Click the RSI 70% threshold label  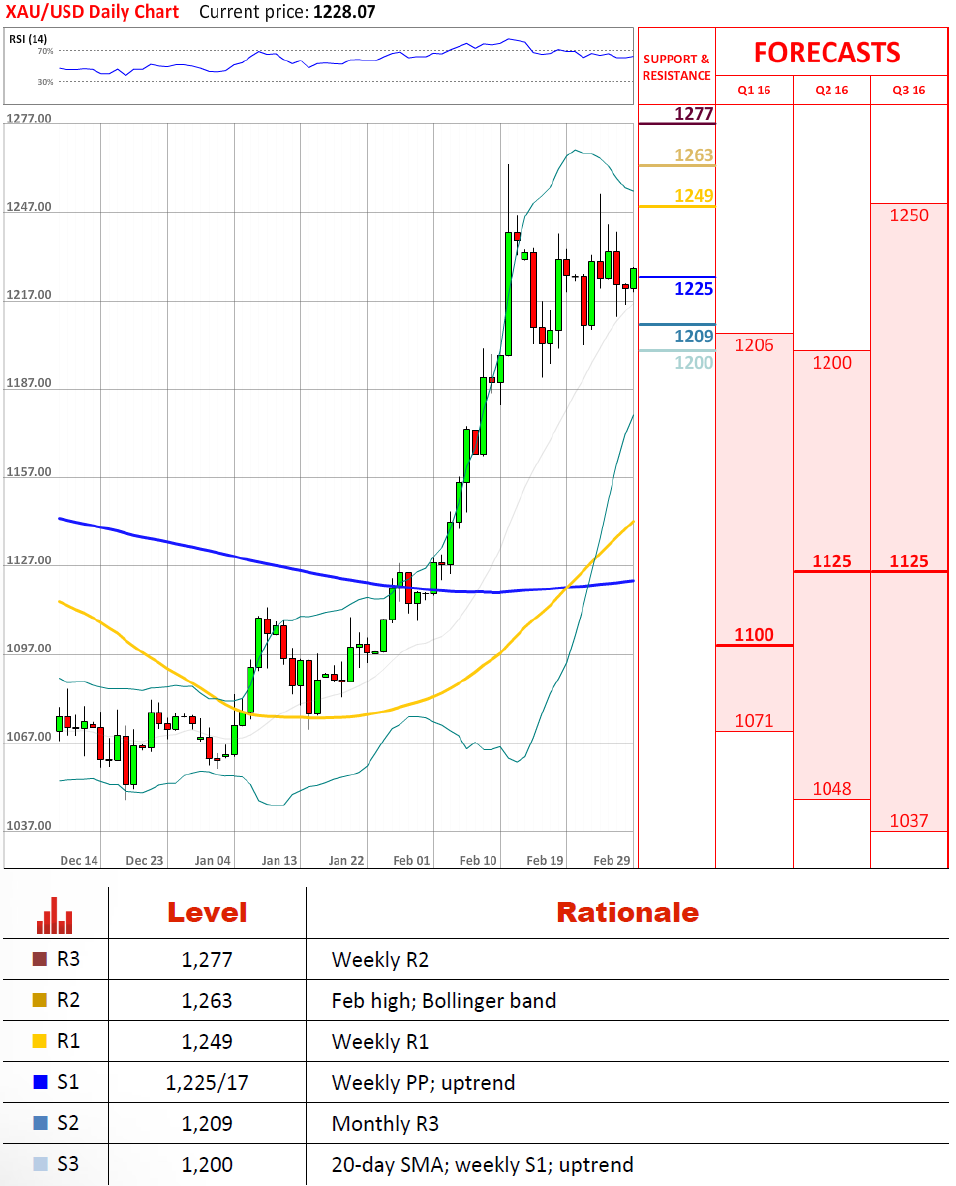(45, 51)
